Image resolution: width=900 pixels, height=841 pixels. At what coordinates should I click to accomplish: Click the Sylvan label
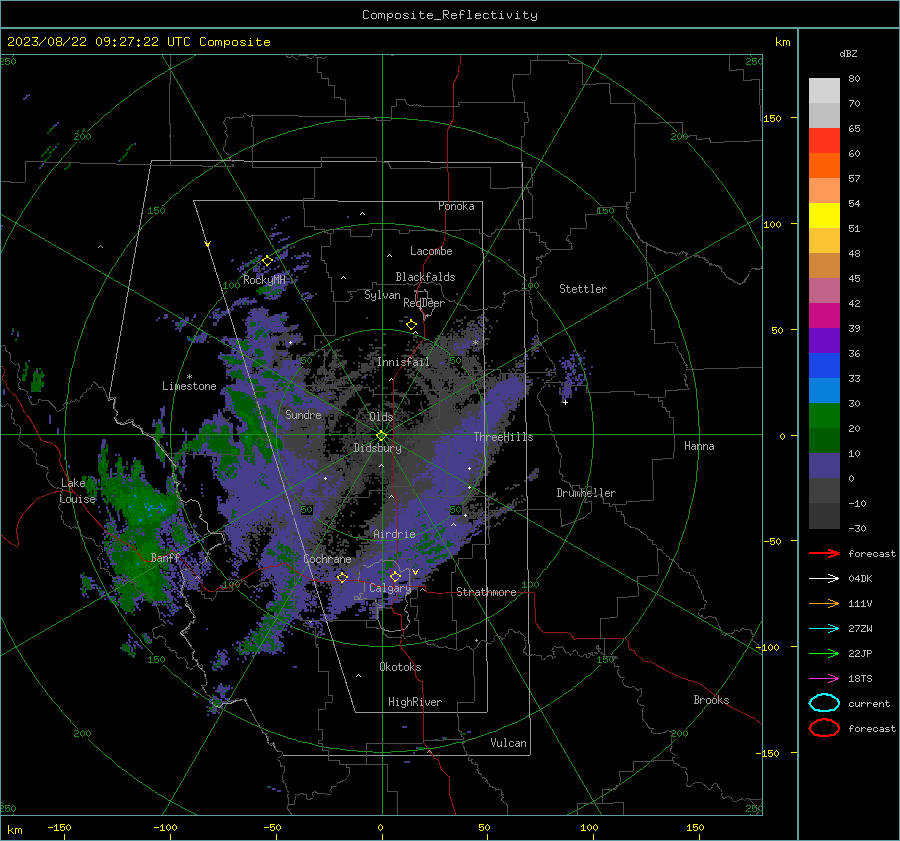coord(382,295)
